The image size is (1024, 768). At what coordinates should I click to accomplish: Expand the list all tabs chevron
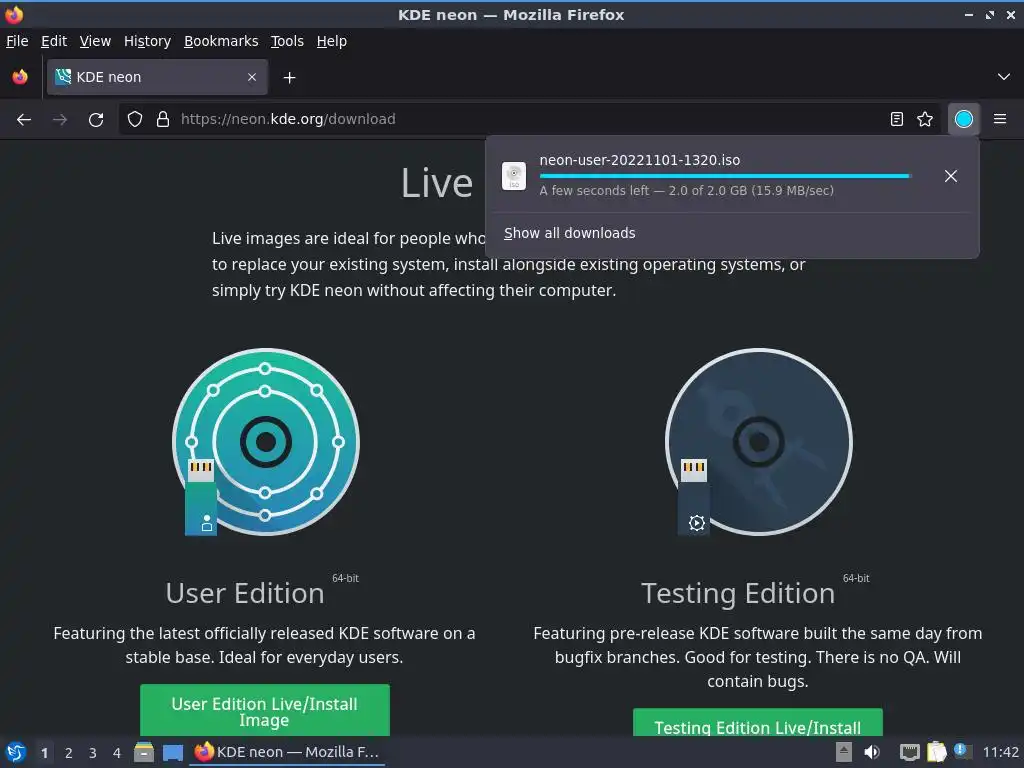click(1004, 77)
